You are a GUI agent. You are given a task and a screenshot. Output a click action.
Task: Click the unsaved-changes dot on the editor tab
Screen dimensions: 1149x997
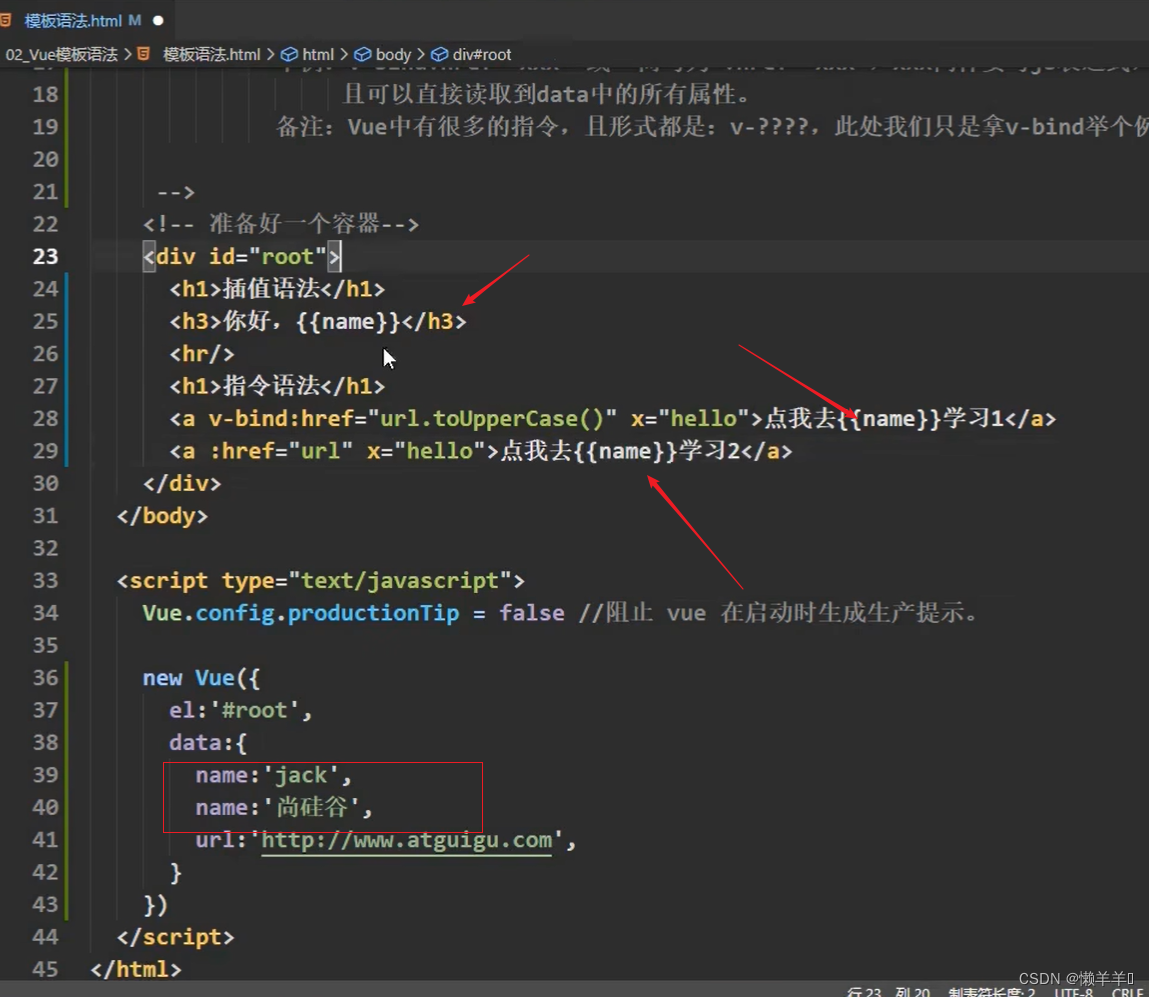coord(158,20)
